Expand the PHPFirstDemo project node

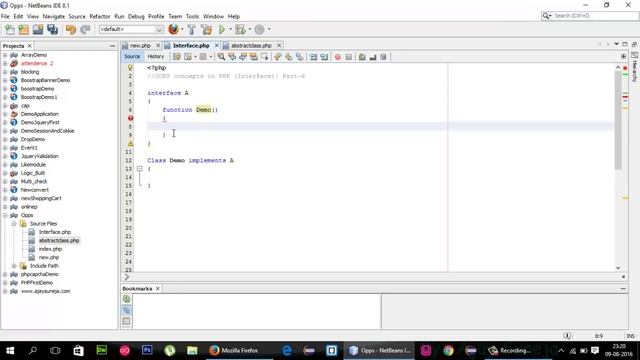click(5, 282)
